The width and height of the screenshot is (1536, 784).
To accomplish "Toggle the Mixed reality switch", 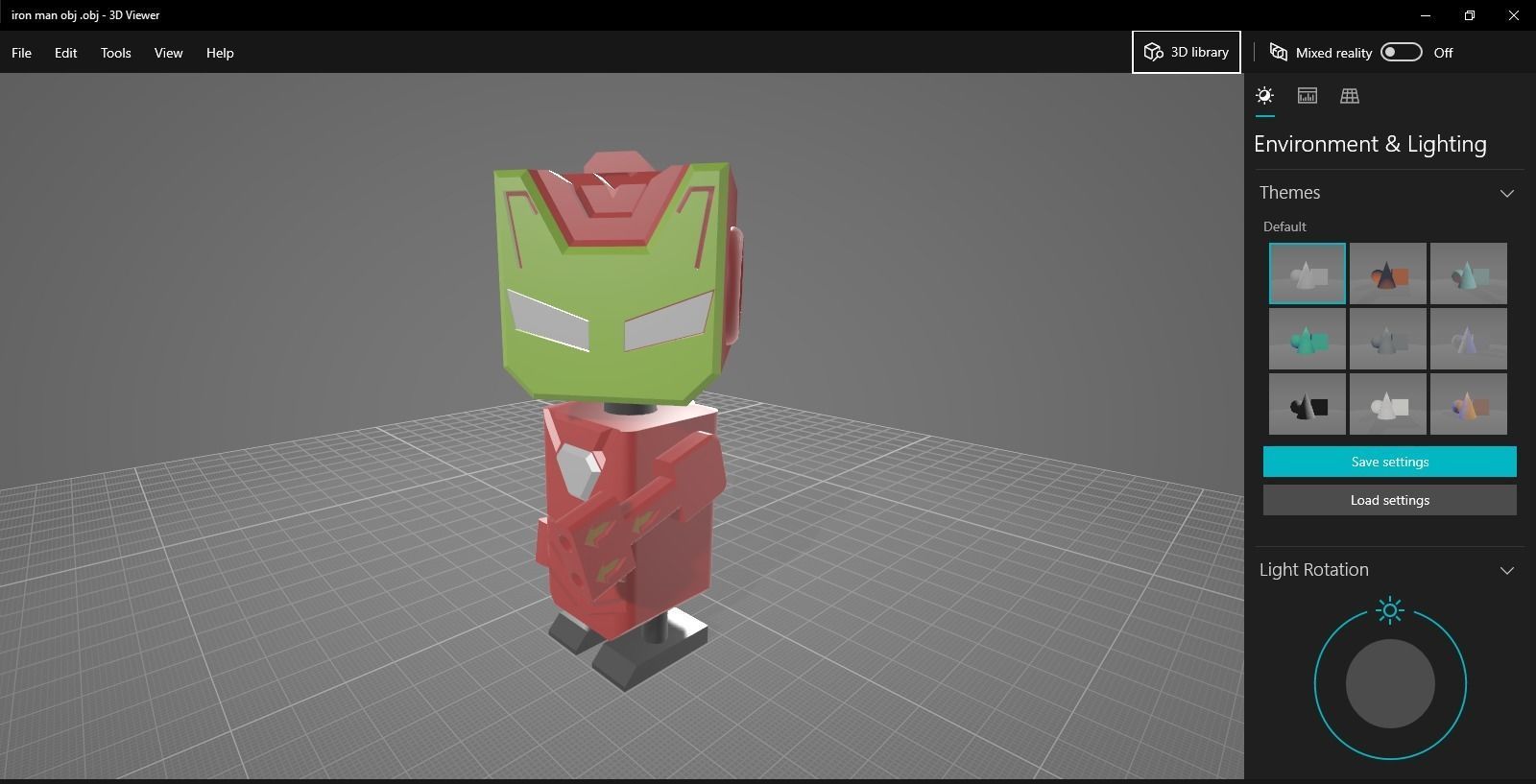I will tap(1401, 52).
